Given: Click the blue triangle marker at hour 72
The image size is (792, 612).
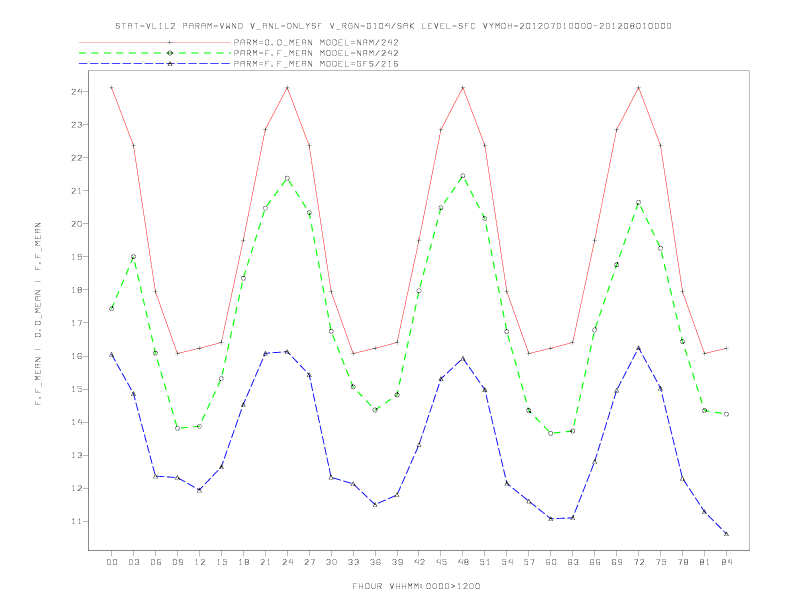Looking at the screenshot, I should pos(638,348).
